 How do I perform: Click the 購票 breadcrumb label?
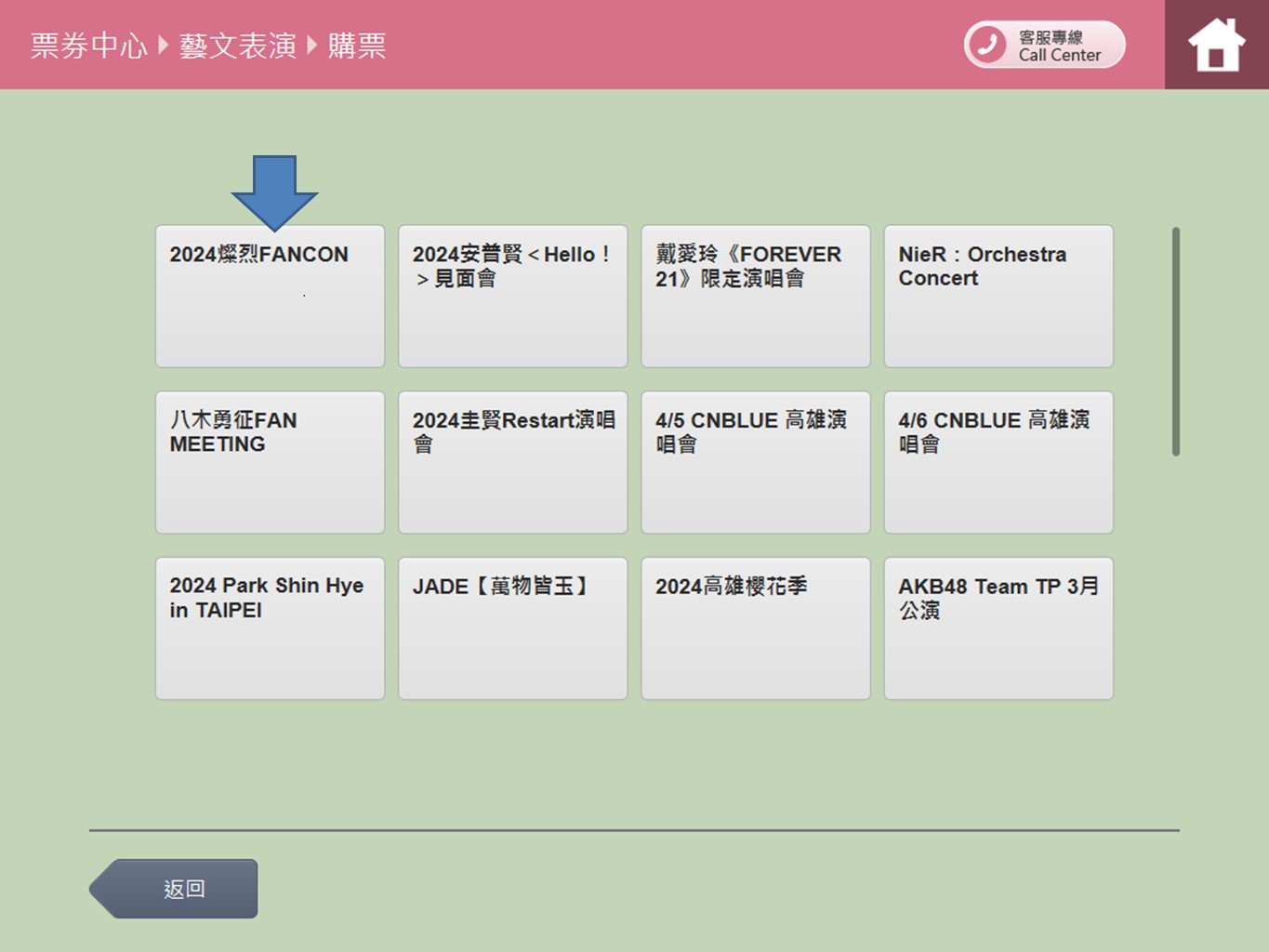click(356, 46)
